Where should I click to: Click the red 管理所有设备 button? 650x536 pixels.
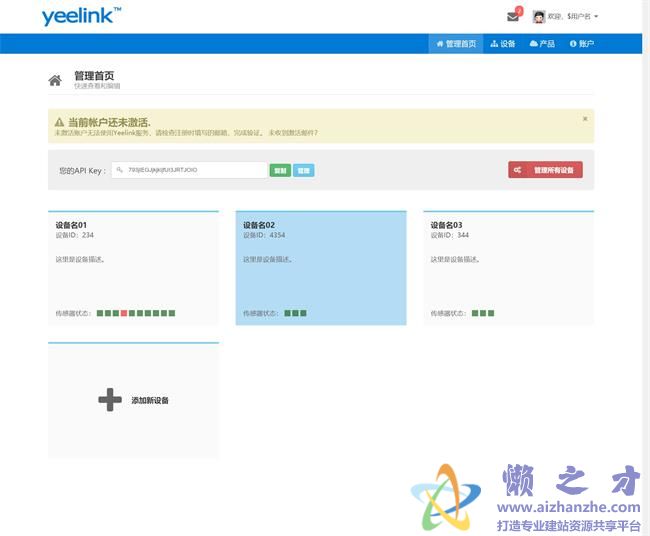(x=545, y=170)
